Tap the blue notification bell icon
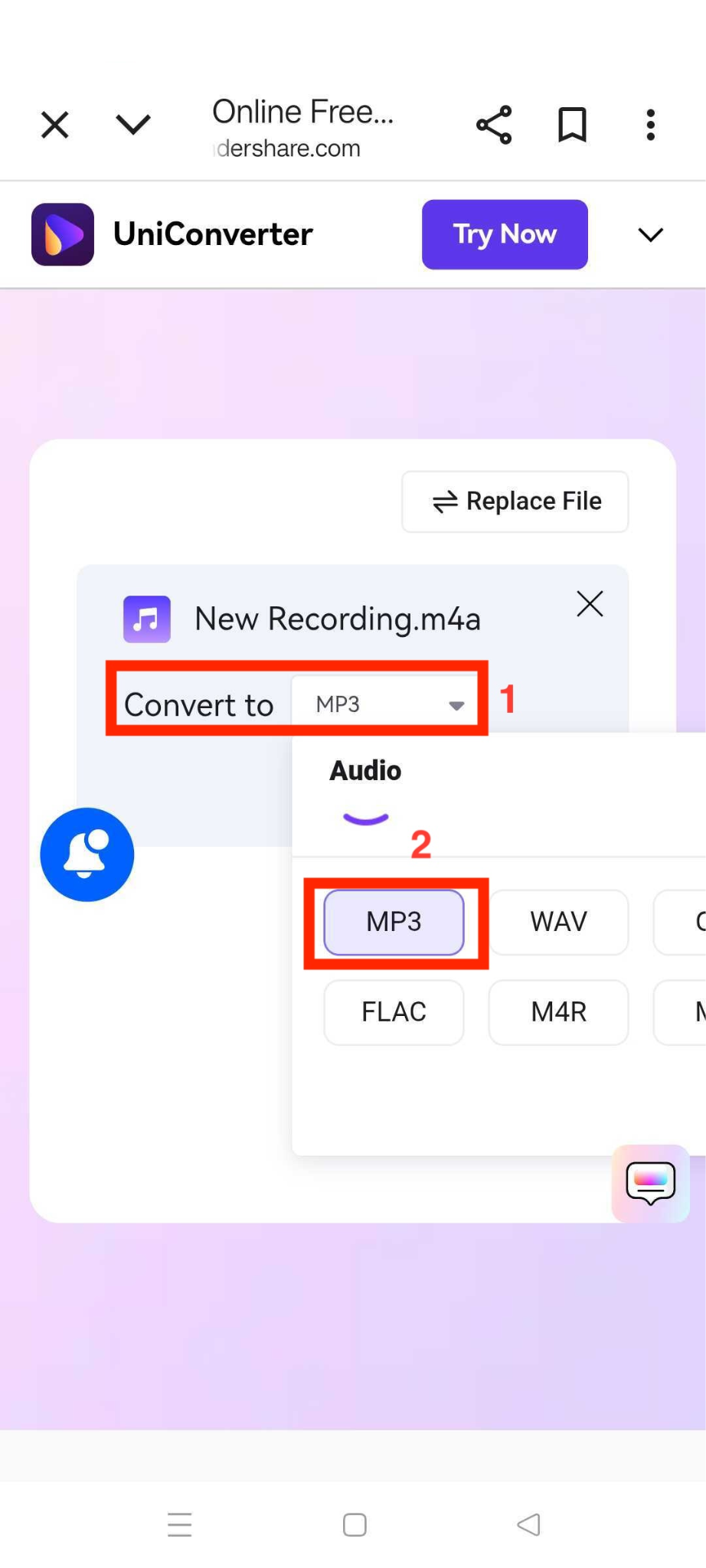Image resolution: width=706 pixels, height=1568 pixels. (x=87, y=854)
